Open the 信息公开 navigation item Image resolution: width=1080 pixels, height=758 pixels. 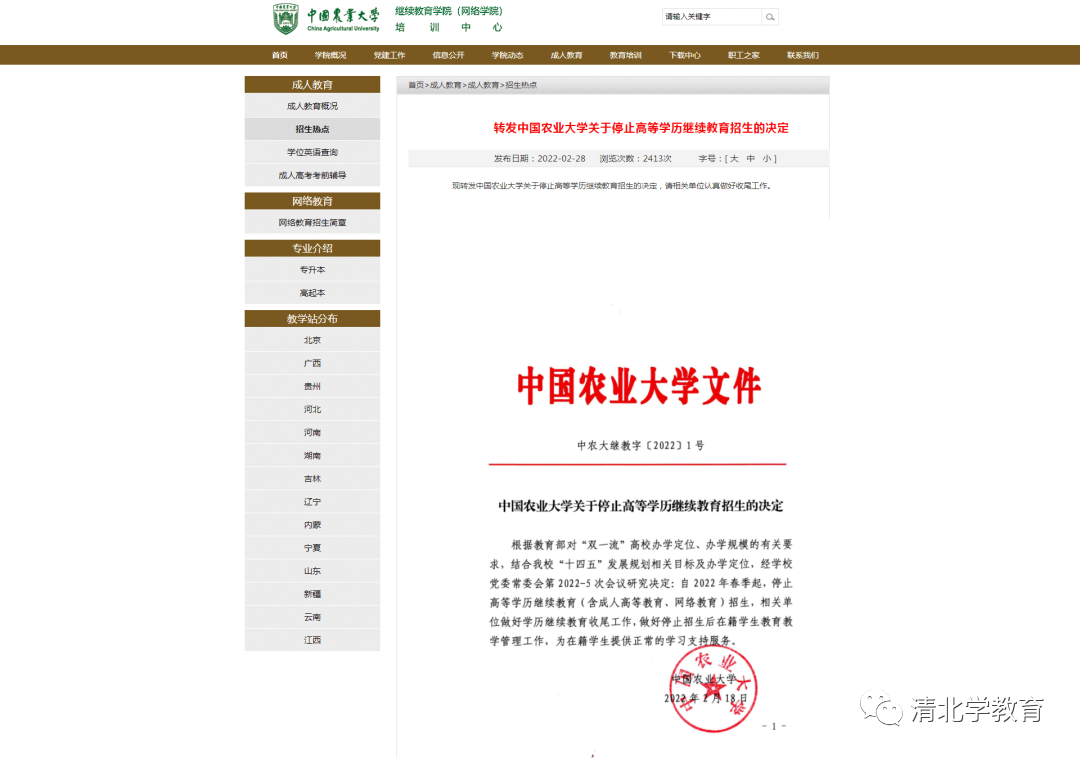pos(448,55)
